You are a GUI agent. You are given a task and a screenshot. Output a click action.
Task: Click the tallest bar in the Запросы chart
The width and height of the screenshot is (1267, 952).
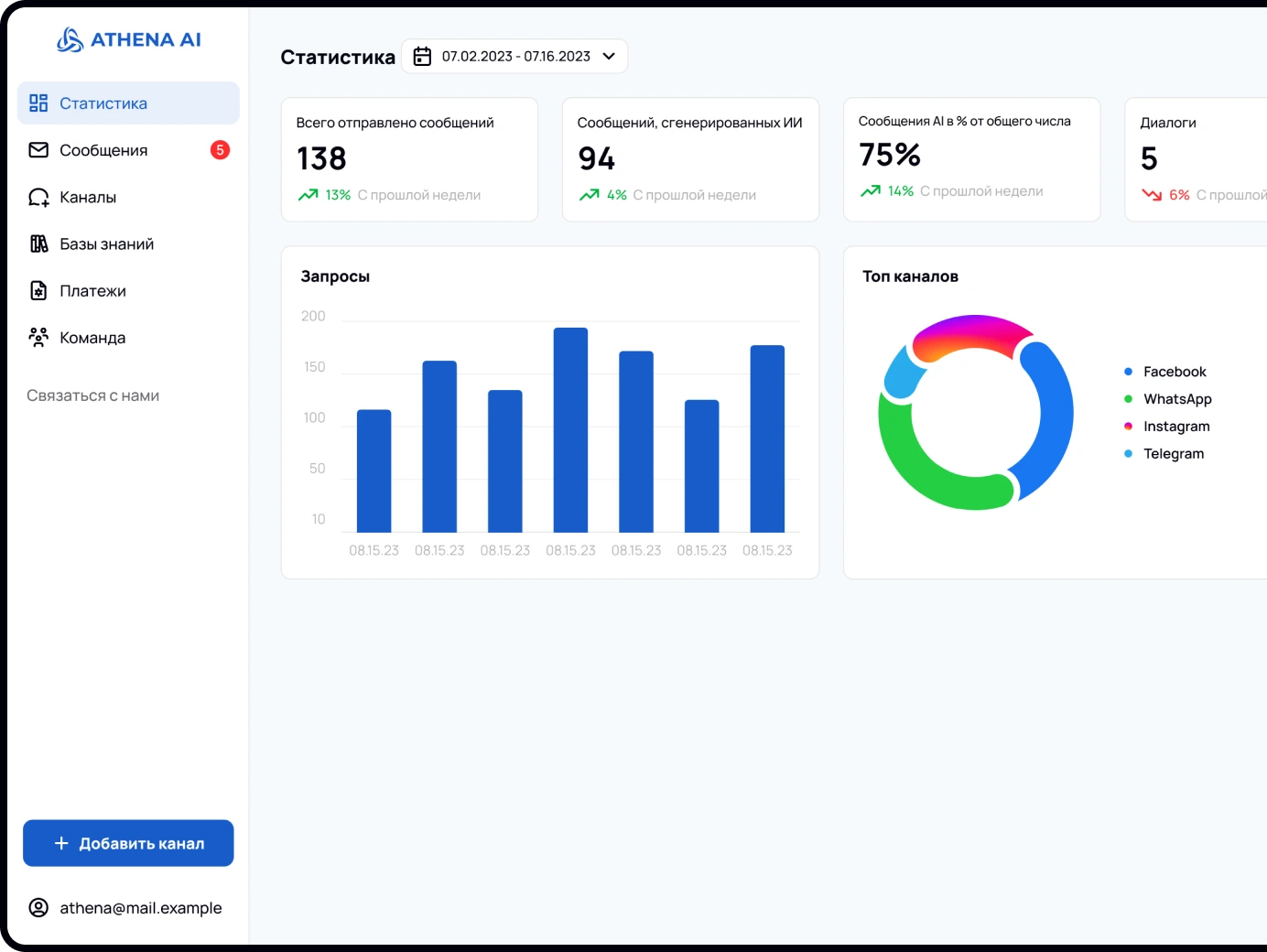point(570,430)
